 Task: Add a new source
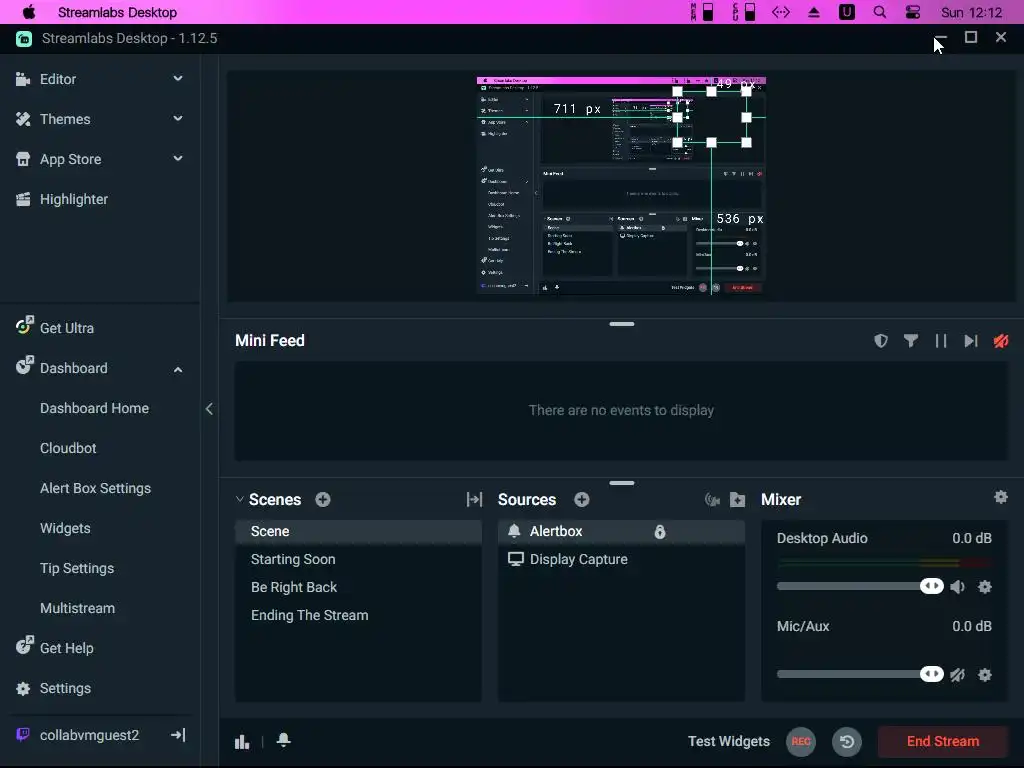tap(582, 500)
